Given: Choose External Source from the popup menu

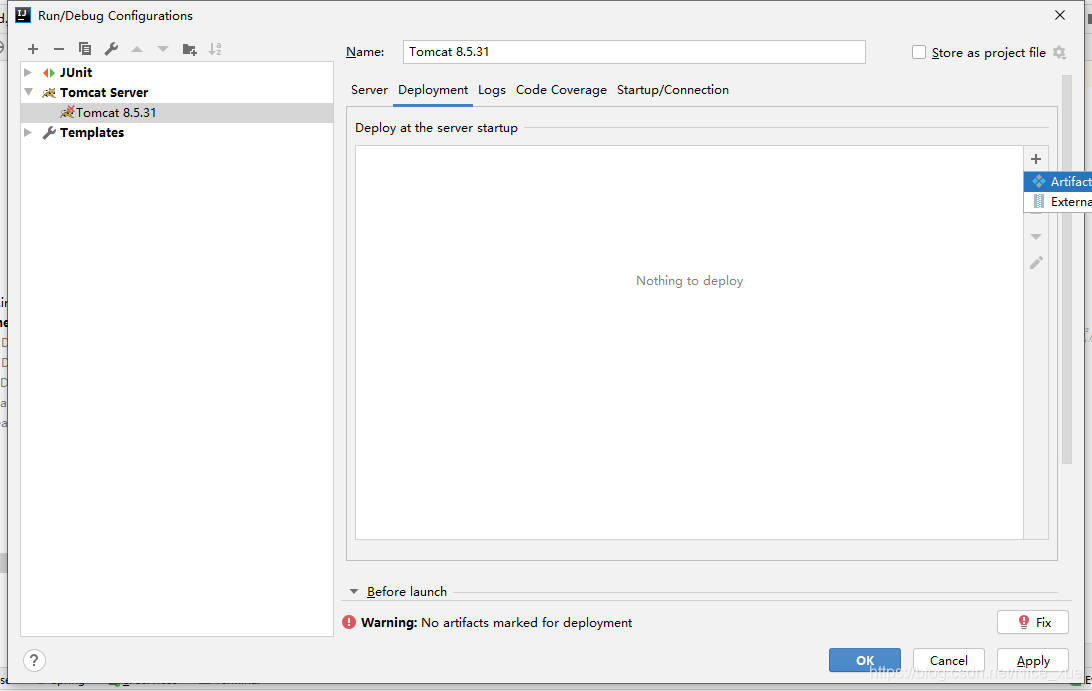Looking at the screenshot, I should pos(1058,202).
